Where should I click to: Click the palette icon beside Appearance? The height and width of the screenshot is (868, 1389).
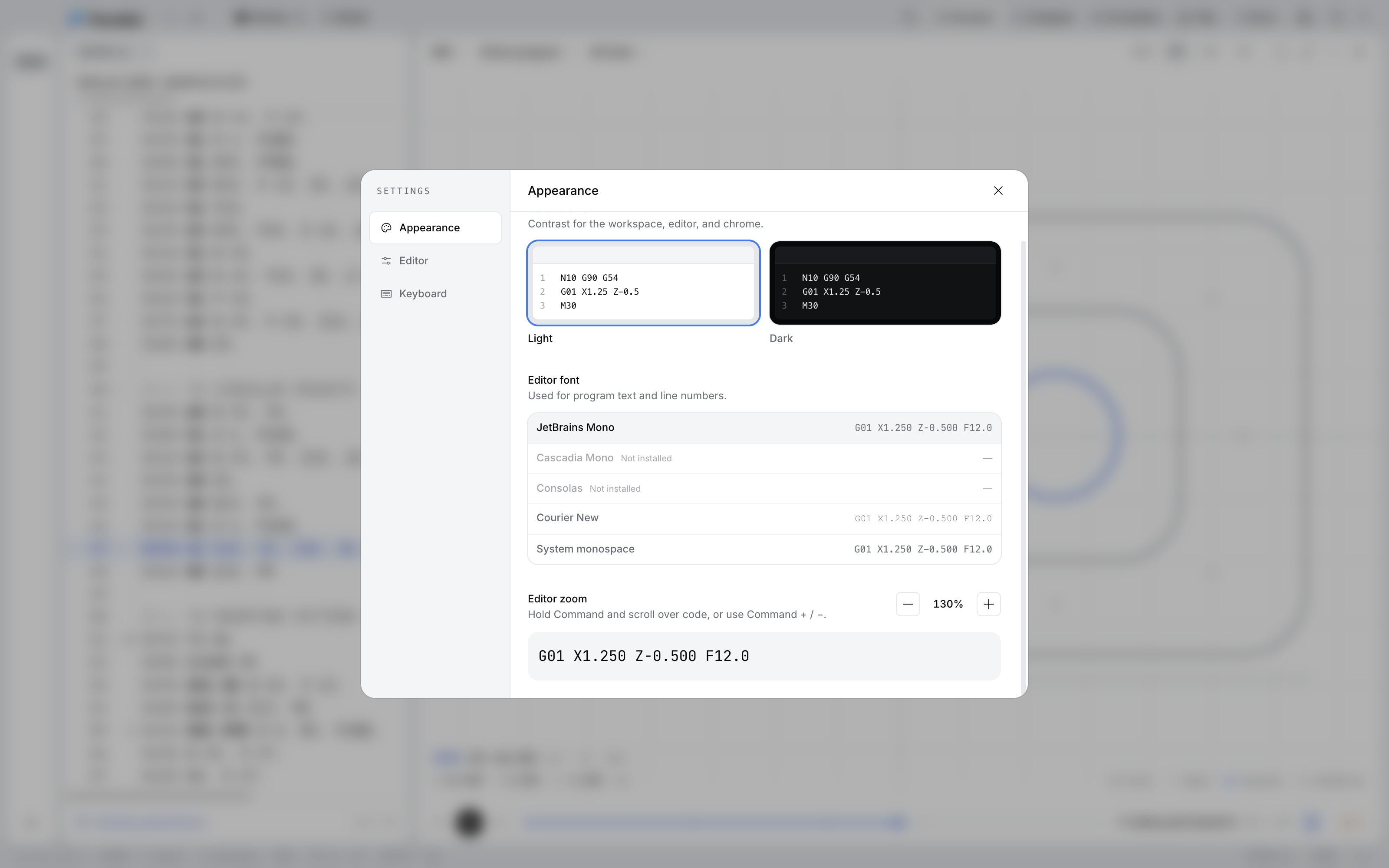[386, 228]
